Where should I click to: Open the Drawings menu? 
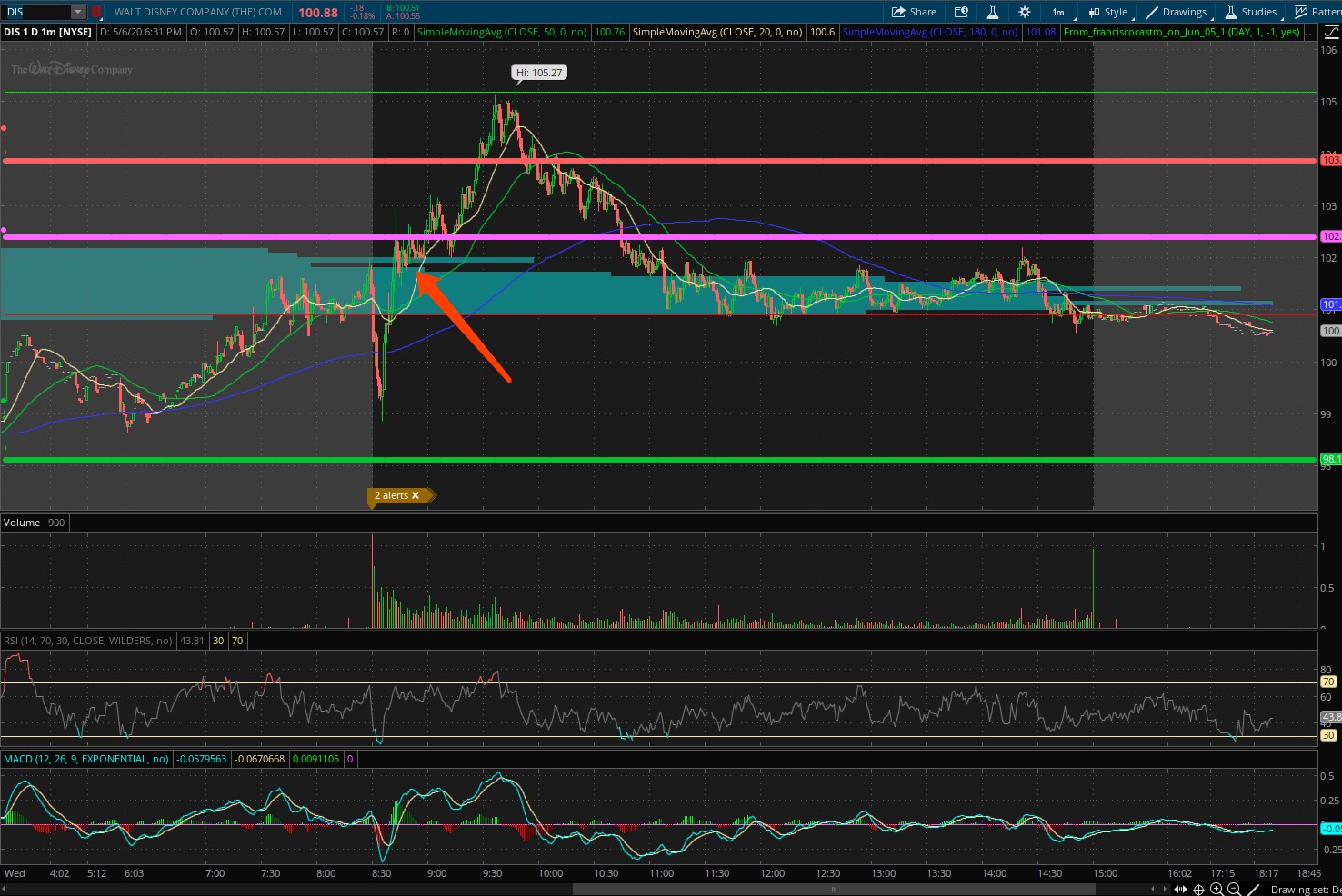tap(1177, 12)
